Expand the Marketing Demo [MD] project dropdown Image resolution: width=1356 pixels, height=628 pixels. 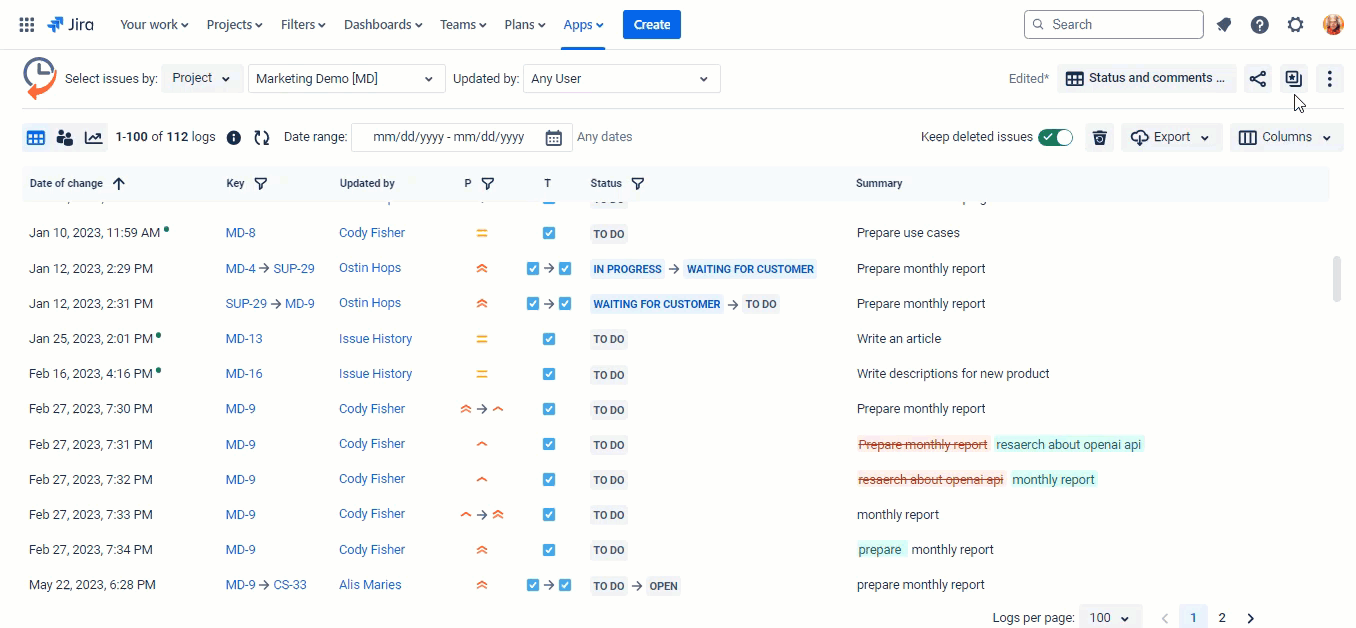pyautogui.click(x=346, y=79)
